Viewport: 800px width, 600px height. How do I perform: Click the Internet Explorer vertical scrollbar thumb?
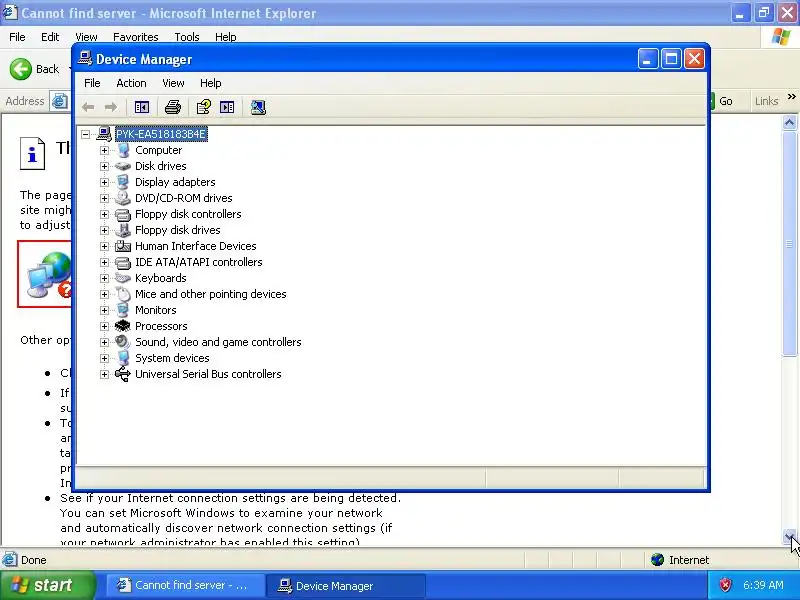[x=789, y=244]
